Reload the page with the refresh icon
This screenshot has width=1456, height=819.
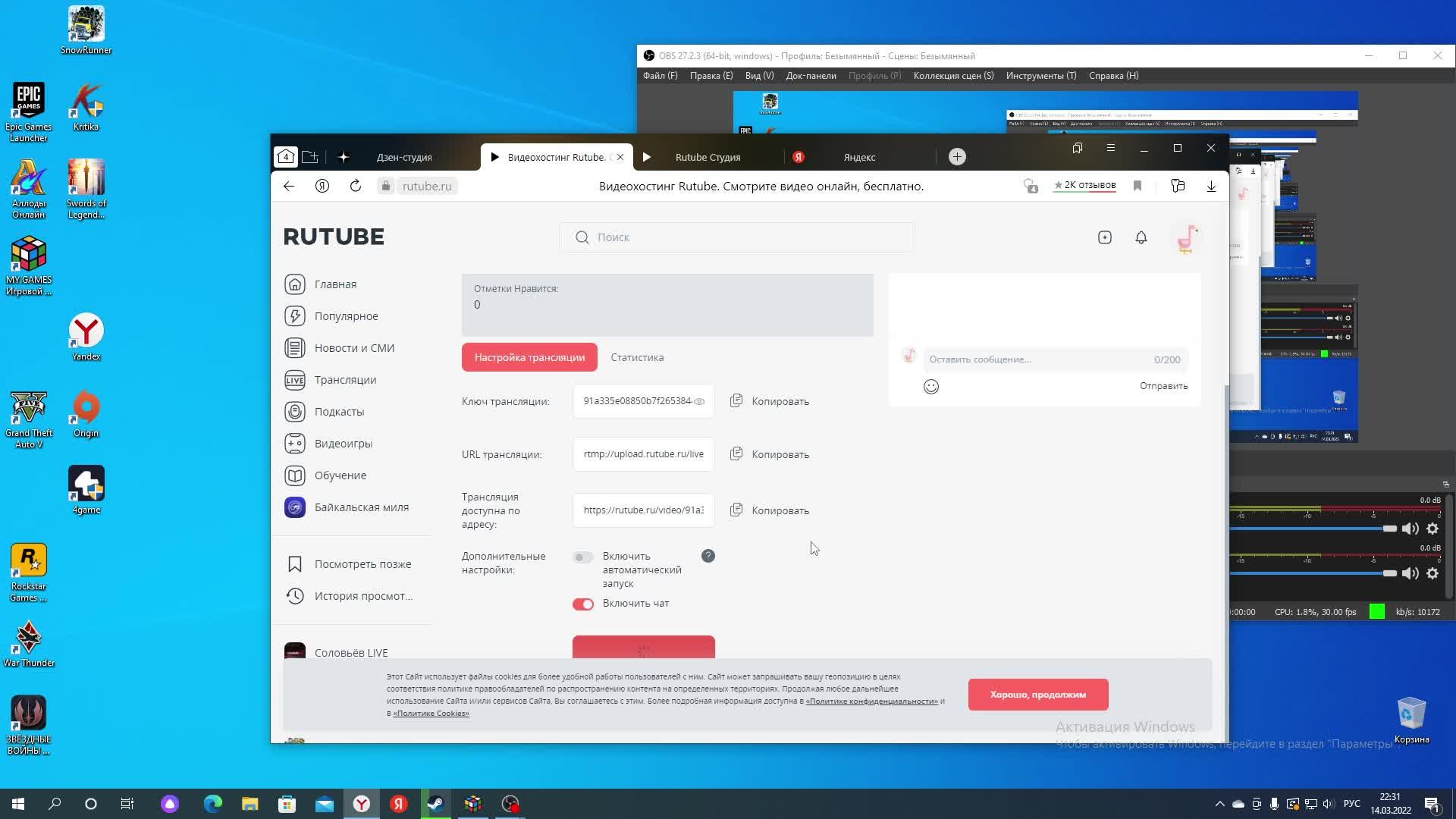[x=355, y=186]
